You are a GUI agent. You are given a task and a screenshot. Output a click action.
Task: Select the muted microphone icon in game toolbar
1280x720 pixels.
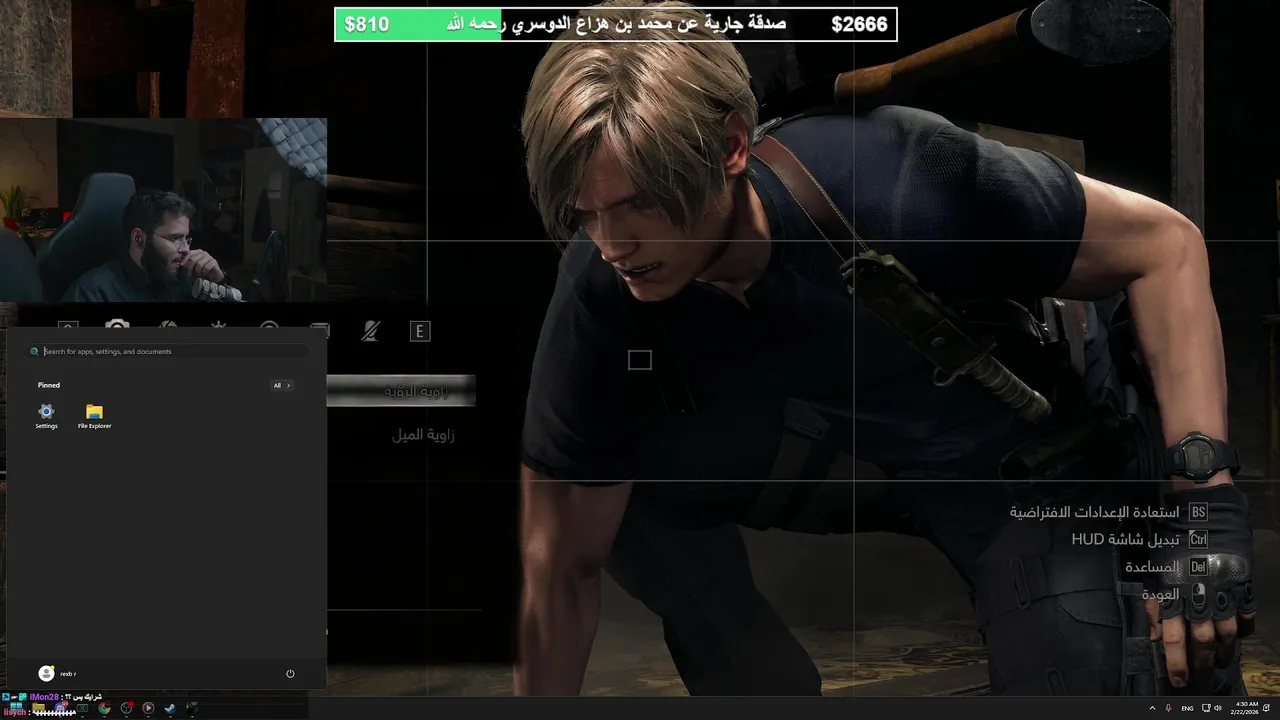(x=370, y=331)
